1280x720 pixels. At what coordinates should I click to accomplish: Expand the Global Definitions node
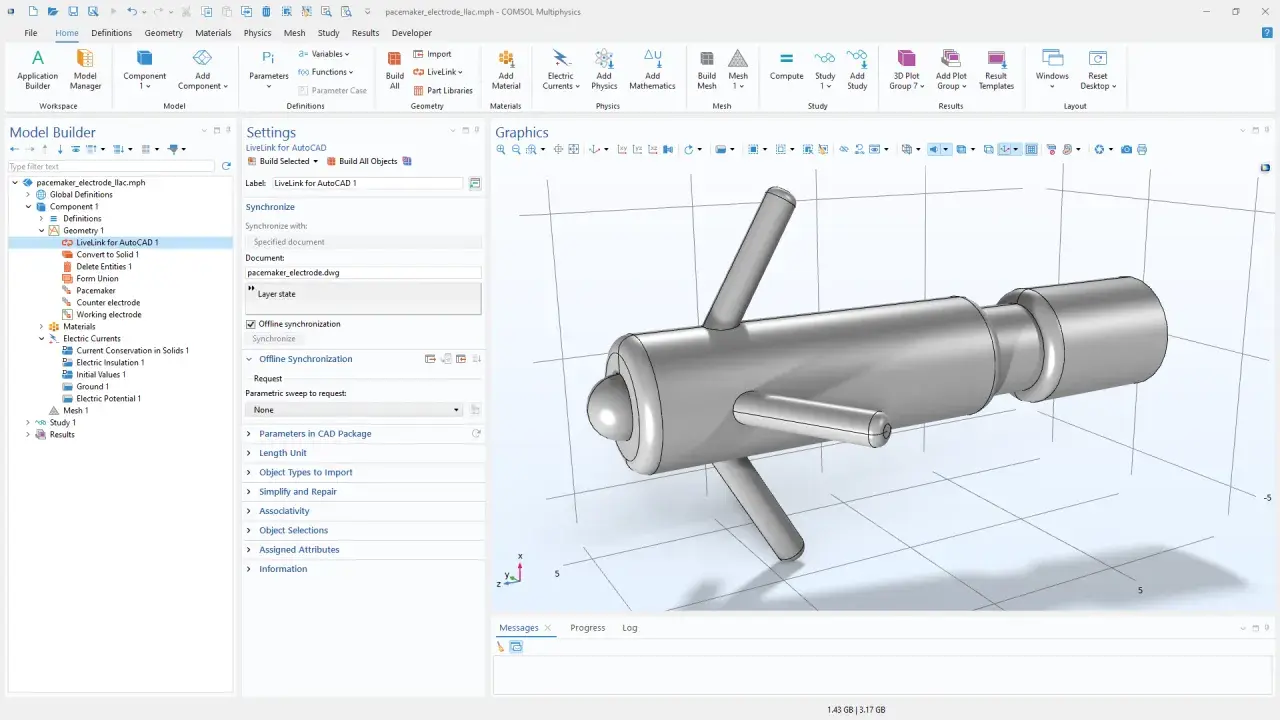(x=28, y=195)
